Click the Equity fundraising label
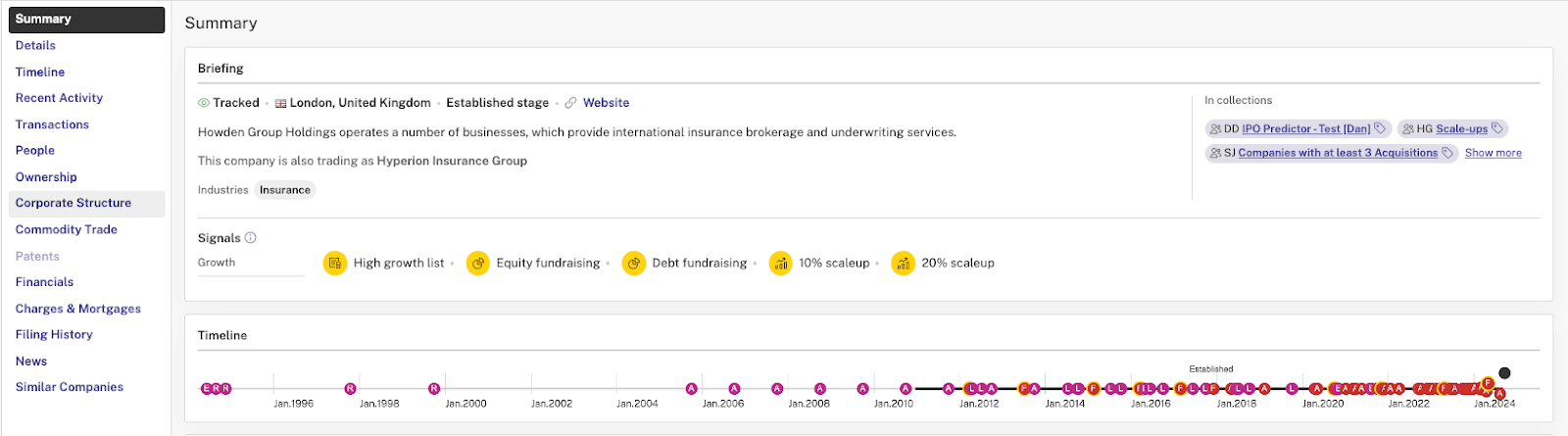The height and width of the screenshot is (436, 1568). pyautogui.click(x=548, y=263)
